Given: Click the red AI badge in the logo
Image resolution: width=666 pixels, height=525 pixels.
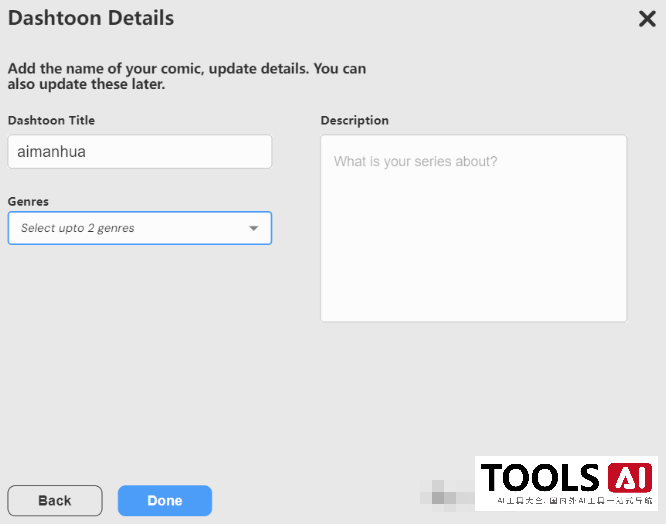Looking at the screenshot, I should pyautogui.click(x=630, y=478).
